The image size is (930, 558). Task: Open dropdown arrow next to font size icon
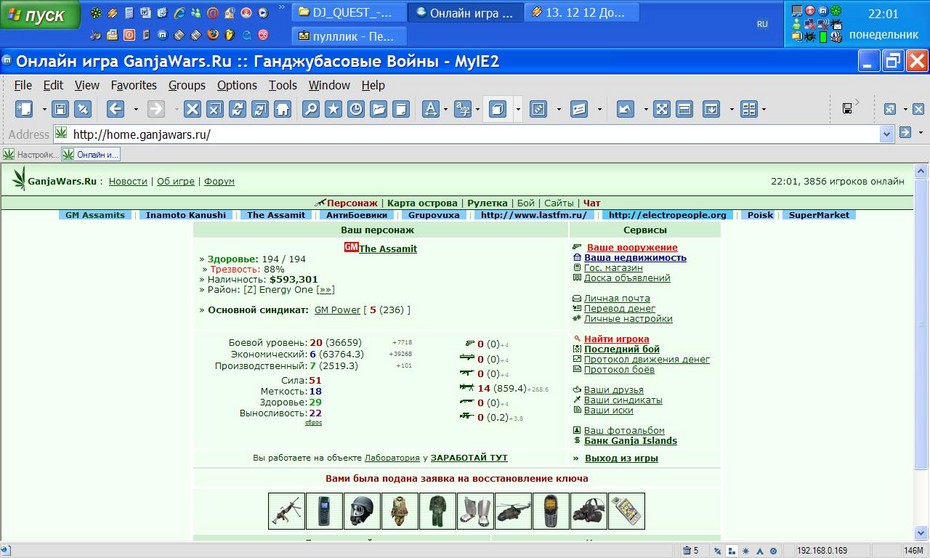(x=445, y=109)
